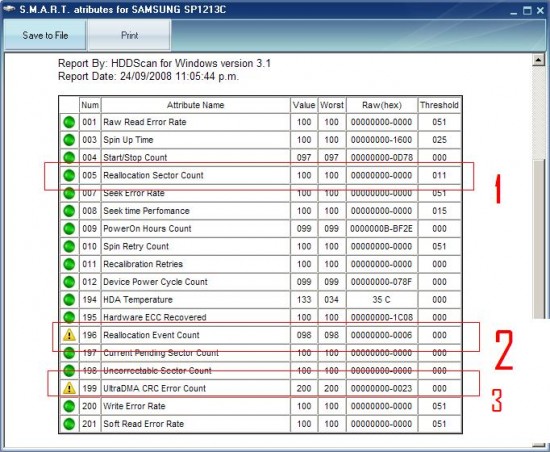
Task: Click raw value 0000000B-BF2E
Action: [x=381, y=229]
